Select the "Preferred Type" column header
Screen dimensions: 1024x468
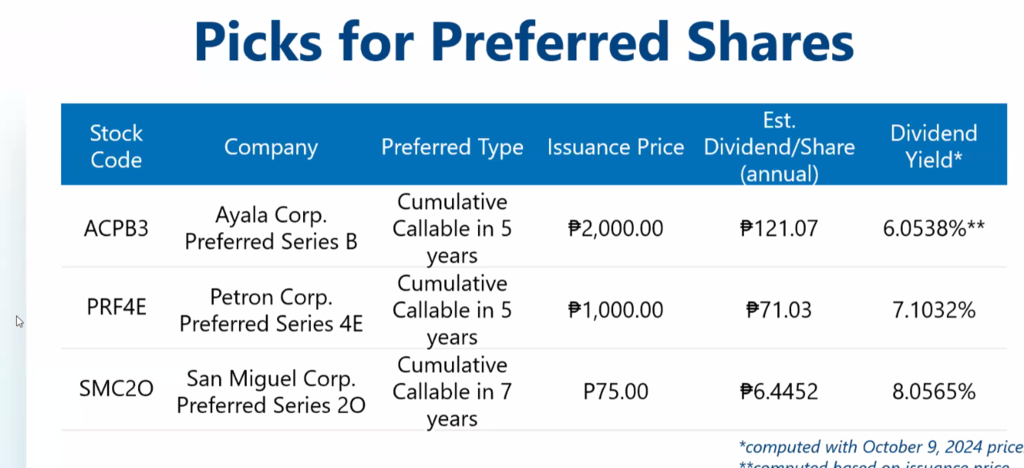point(452,147)
